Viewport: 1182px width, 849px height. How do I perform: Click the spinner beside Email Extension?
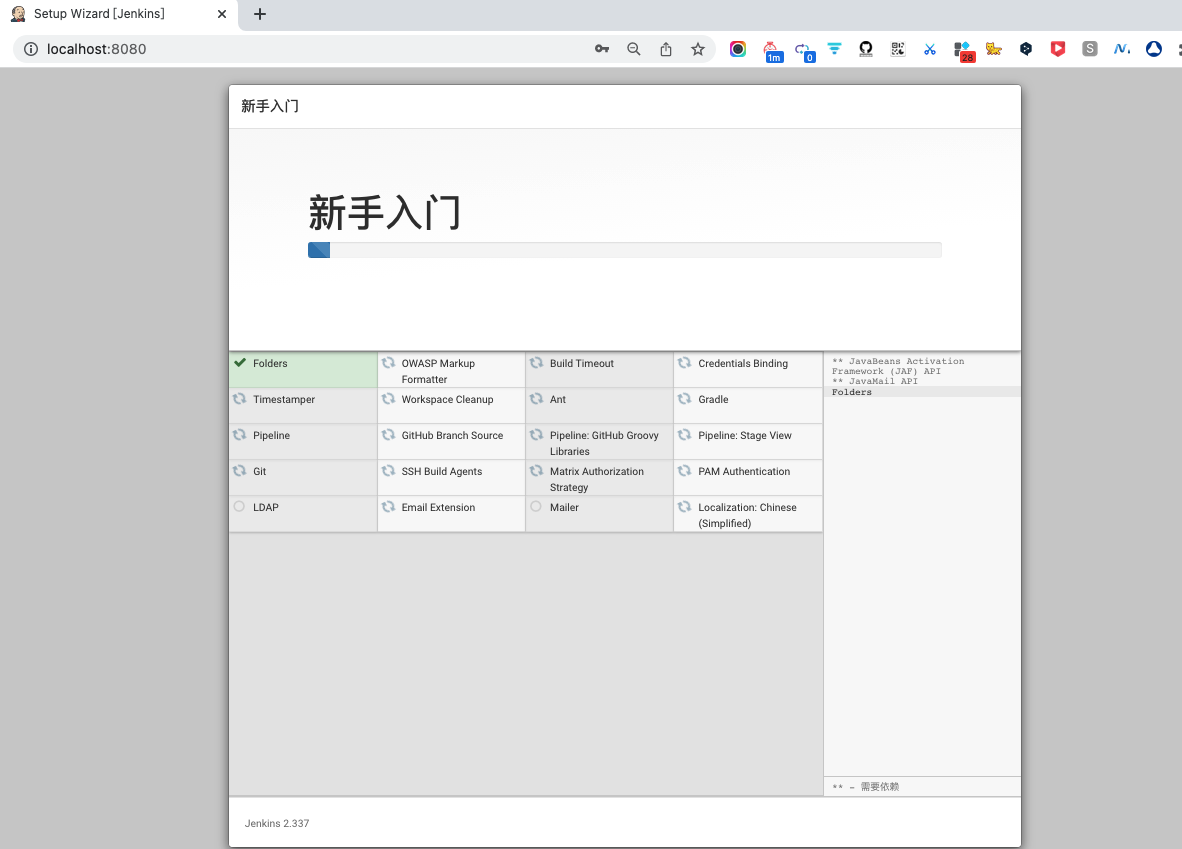point(388,507)
